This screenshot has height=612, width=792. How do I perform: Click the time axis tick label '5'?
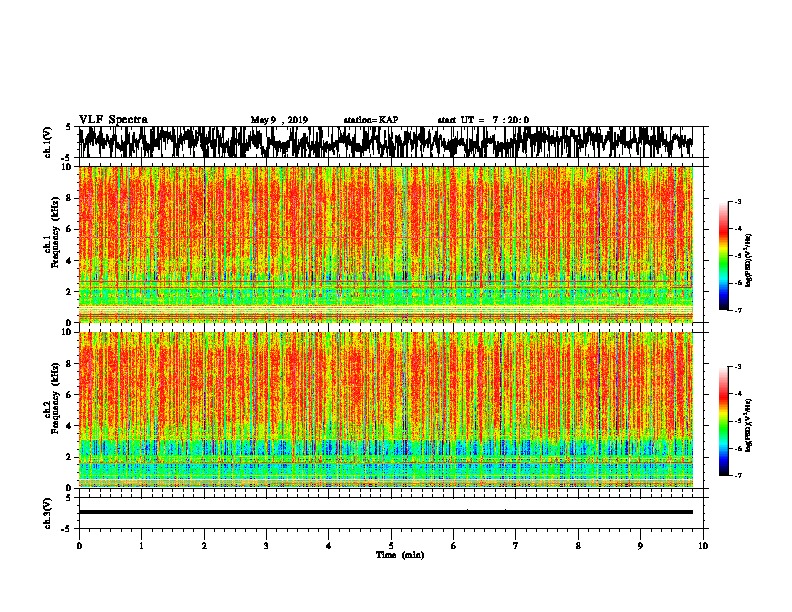tap(391, 546)
